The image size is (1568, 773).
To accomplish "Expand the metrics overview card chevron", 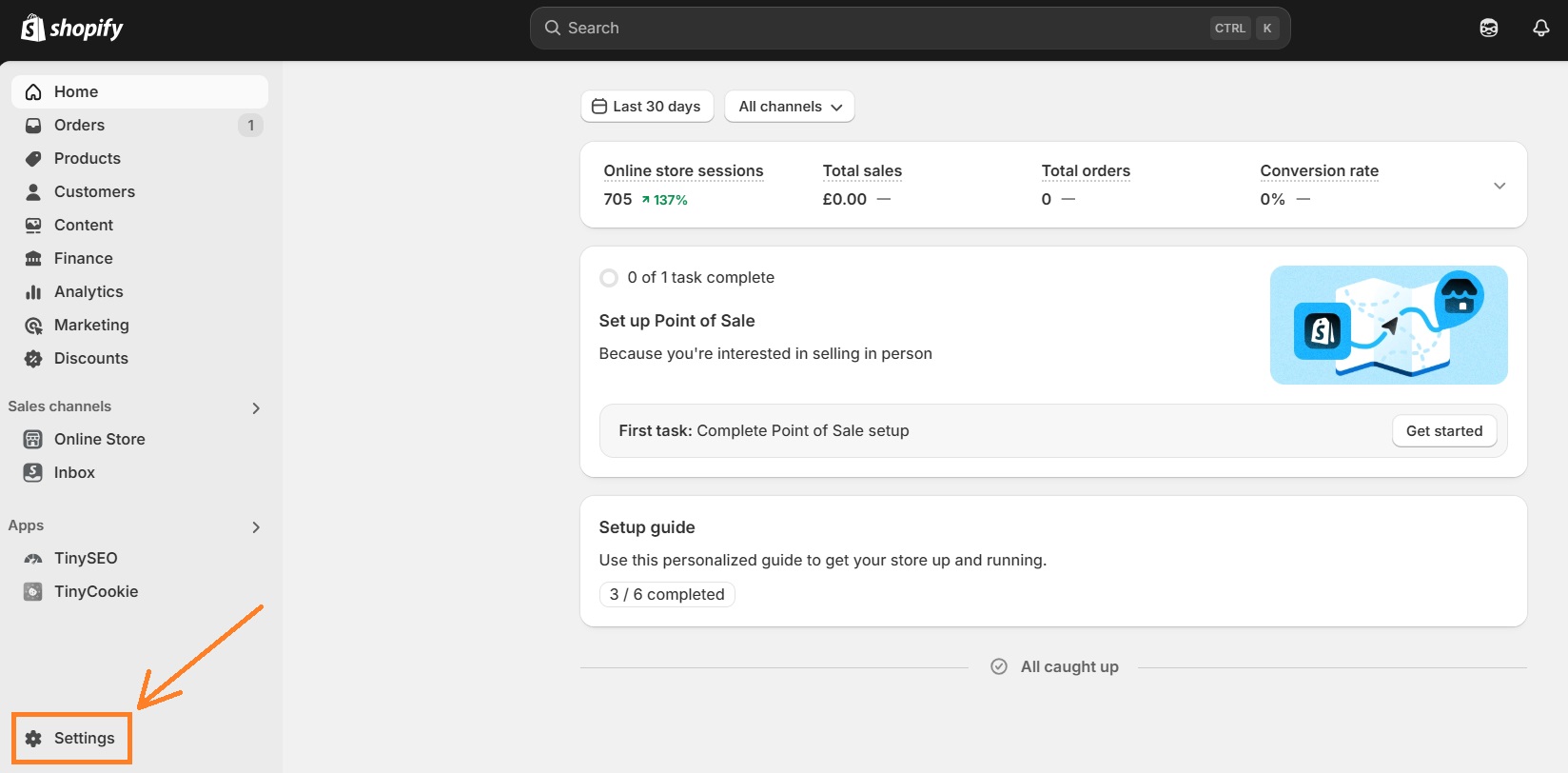I will (1499, 186).
